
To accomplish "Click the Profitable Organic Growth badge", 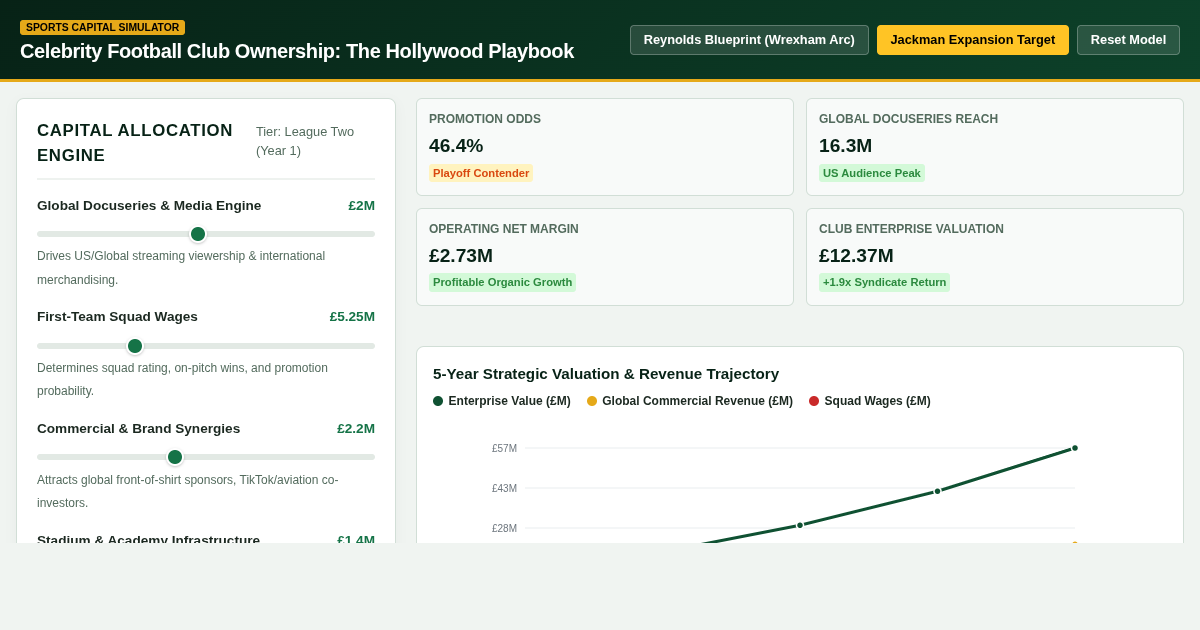I will click(502, 283).
